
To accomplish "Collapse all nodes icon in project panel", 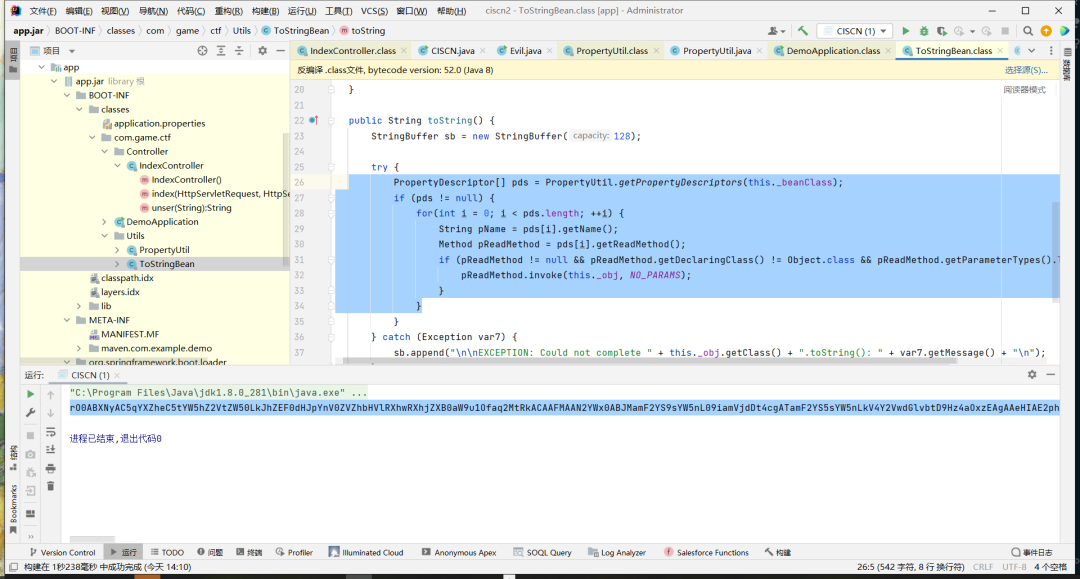I will (239, 51).
